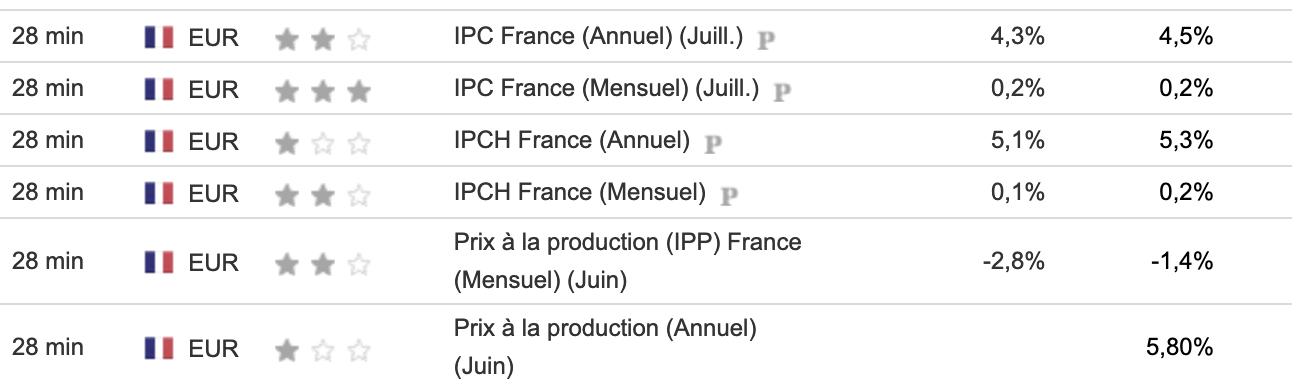Click the P icon next to IPCH France (Annuel)

point(713,143)
